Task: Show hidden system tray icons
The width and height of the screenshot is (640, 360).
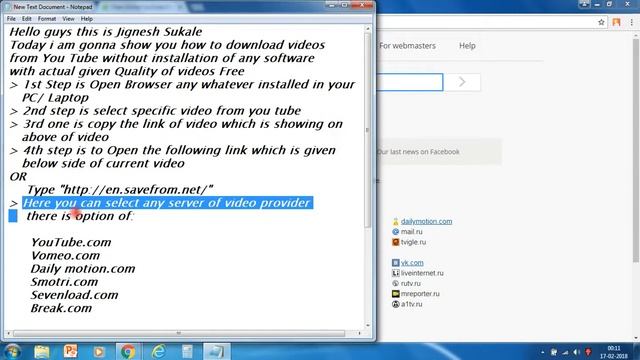Action: (x=542, y=352)
